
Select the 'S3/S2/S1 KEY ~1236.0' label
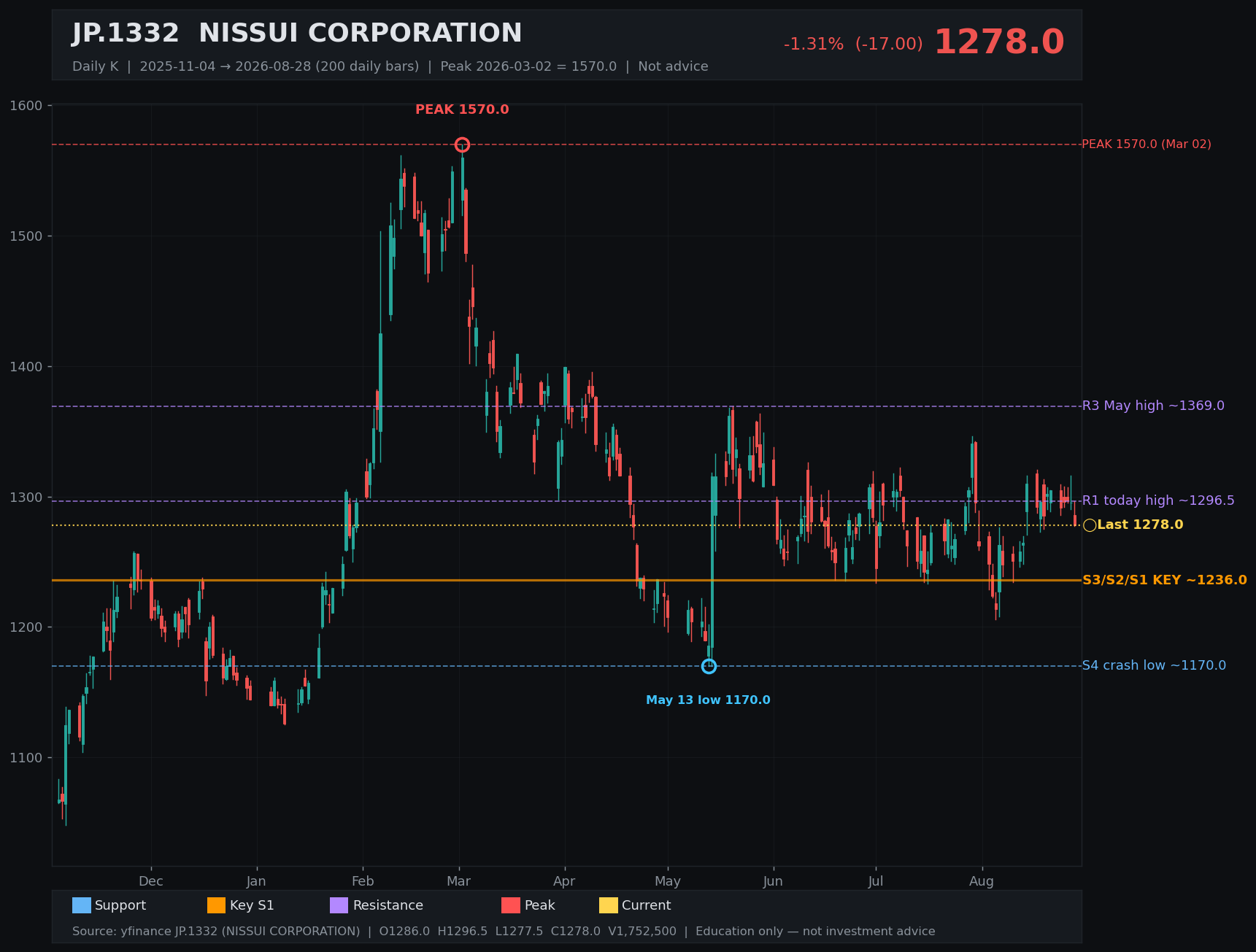coord(1165,581)
